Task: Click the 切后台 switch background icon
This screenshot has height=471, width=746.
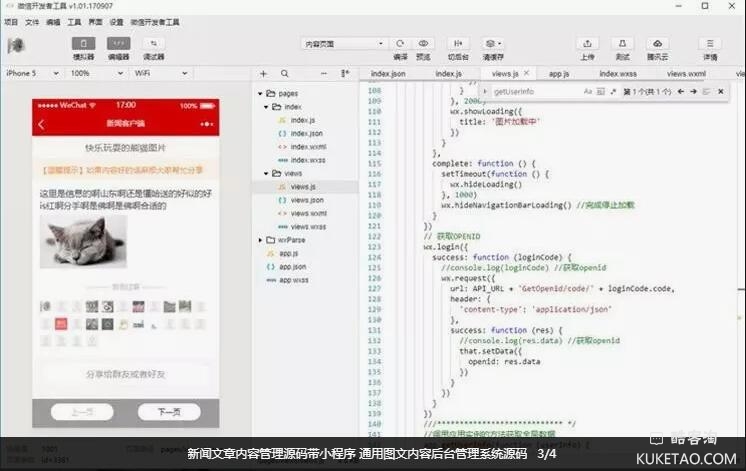Action: (x=458, y=43)
